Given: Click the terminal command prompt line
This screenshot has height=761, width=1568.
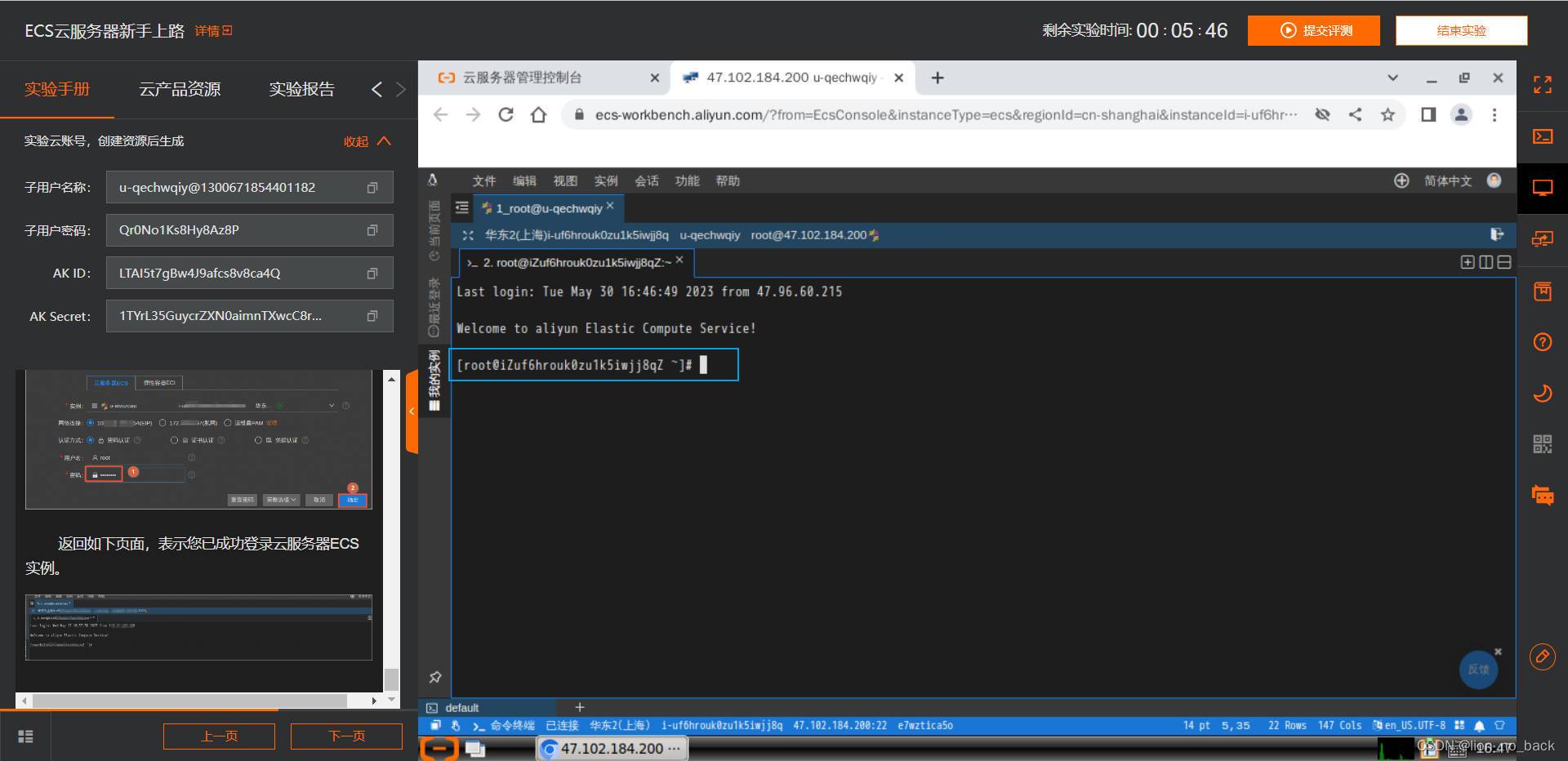Looking at the screenshot, I should coord(595,365).
